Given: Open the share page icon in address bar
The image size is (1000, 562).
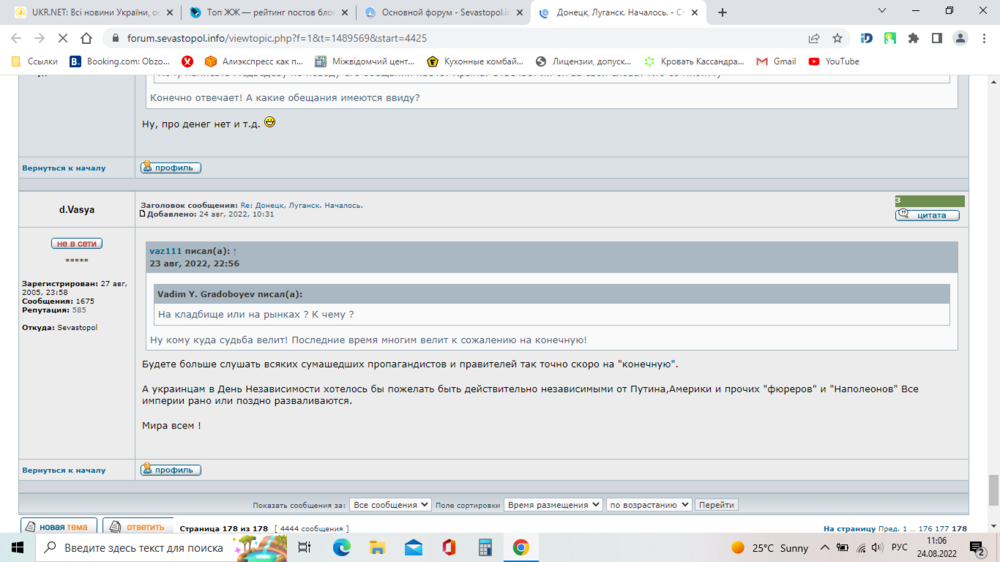Looking at the screenshot, I should tap(814, 38).
